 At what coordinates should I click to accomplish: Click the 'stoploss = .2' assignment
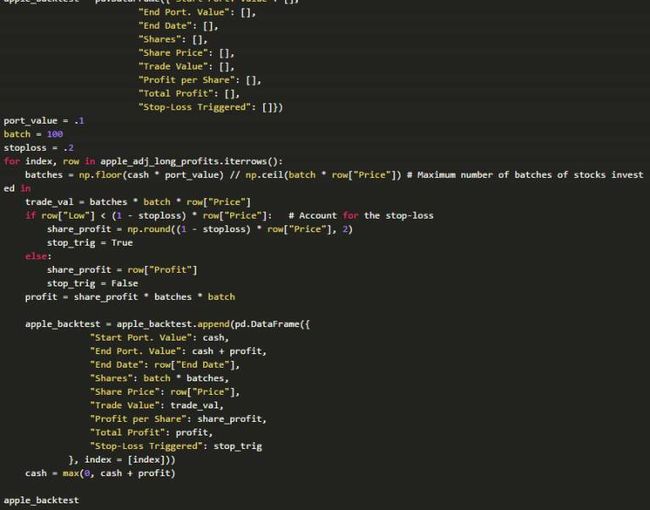point(39,148)
